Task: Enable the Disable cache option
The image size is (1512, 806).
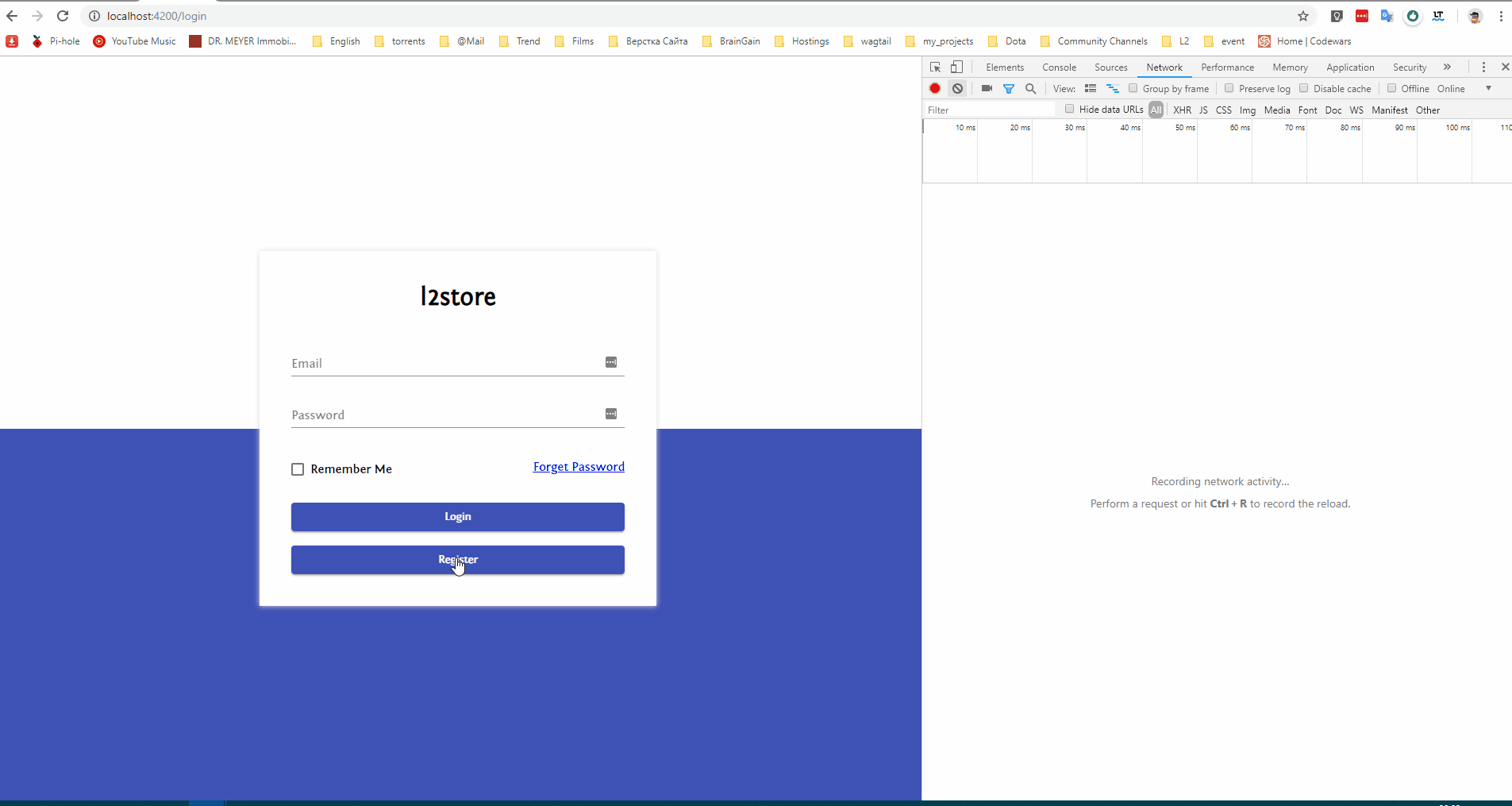Action: coord(1302,88)
